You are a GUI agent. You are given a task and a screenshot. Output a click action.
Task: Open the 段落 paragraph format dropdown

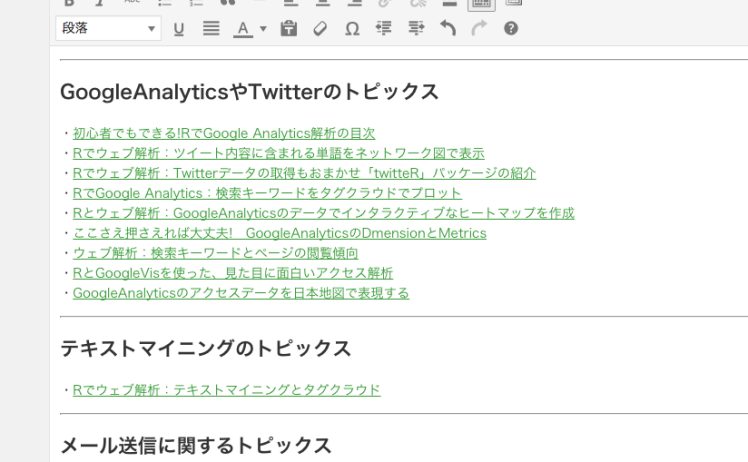[x=109, y=28]
